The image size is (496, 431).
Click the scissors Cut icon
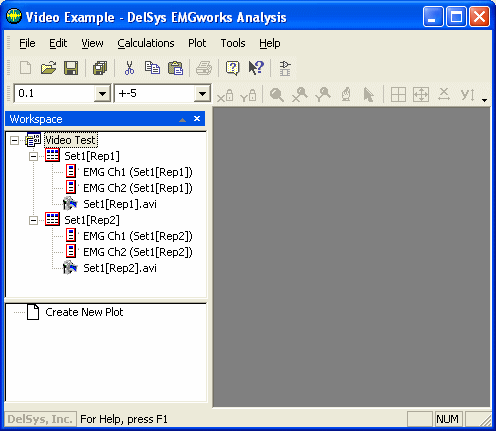[129, 68]
